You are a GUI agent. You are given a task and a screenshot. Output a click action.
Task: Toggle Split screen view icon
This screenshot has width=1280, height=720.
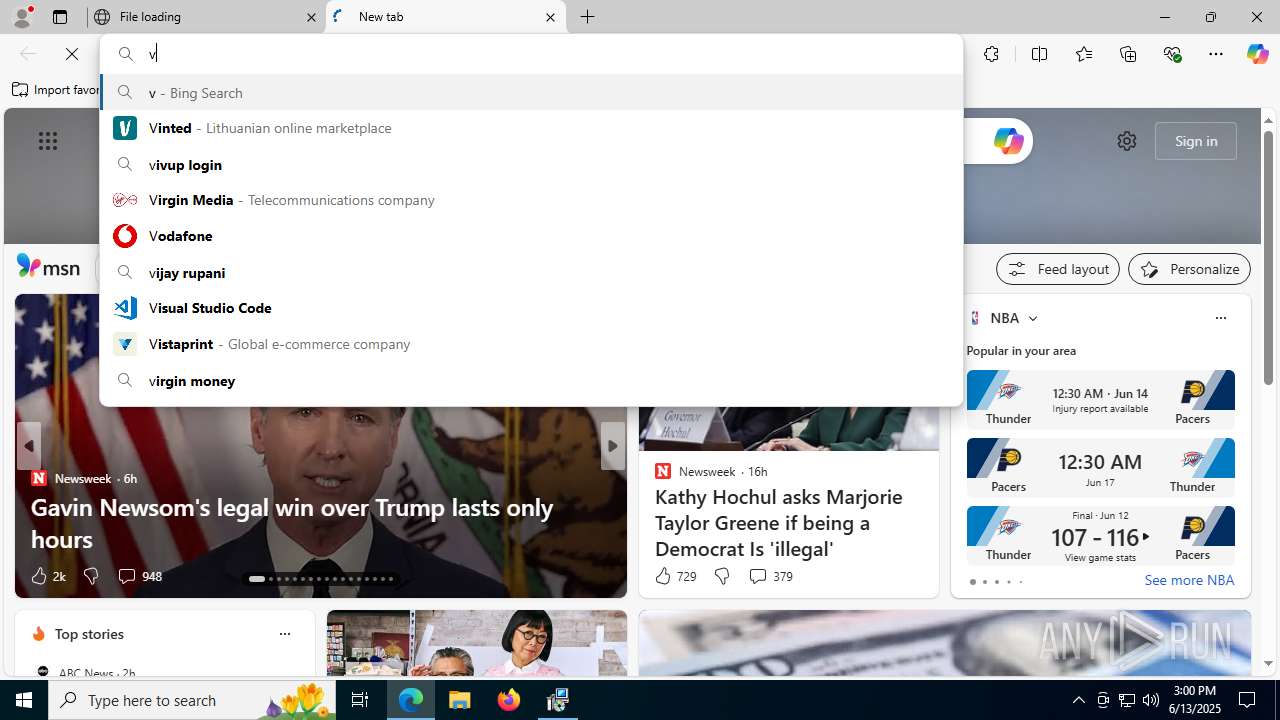(1039, 54)
